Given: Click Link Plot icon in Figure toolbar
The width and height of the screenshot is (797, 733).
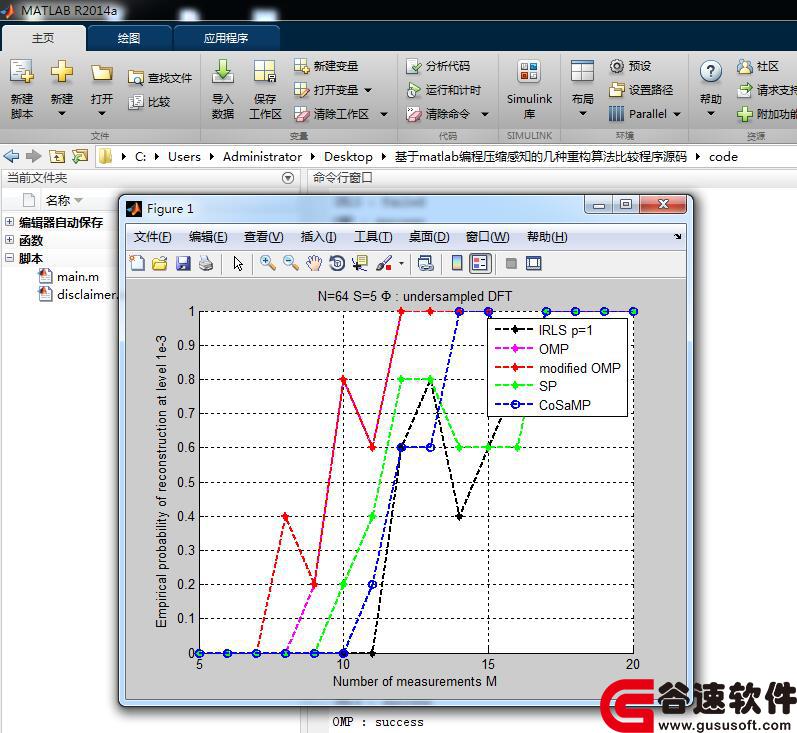Looking at the screenshot, I should pyautogui.click(x=425, y=263).
